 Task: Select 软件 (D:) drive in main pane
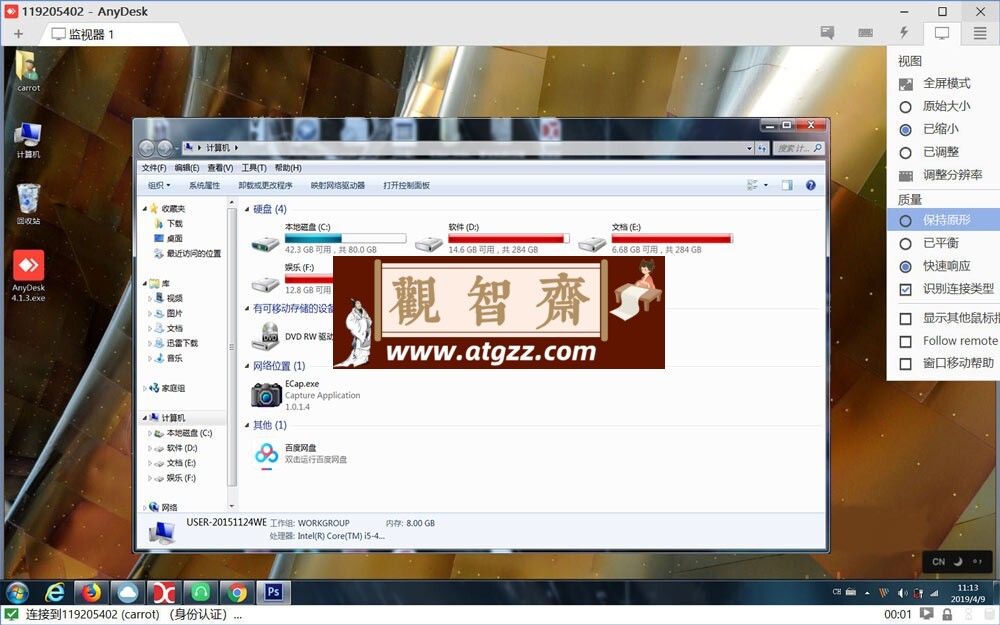click(x=492, y=239)
